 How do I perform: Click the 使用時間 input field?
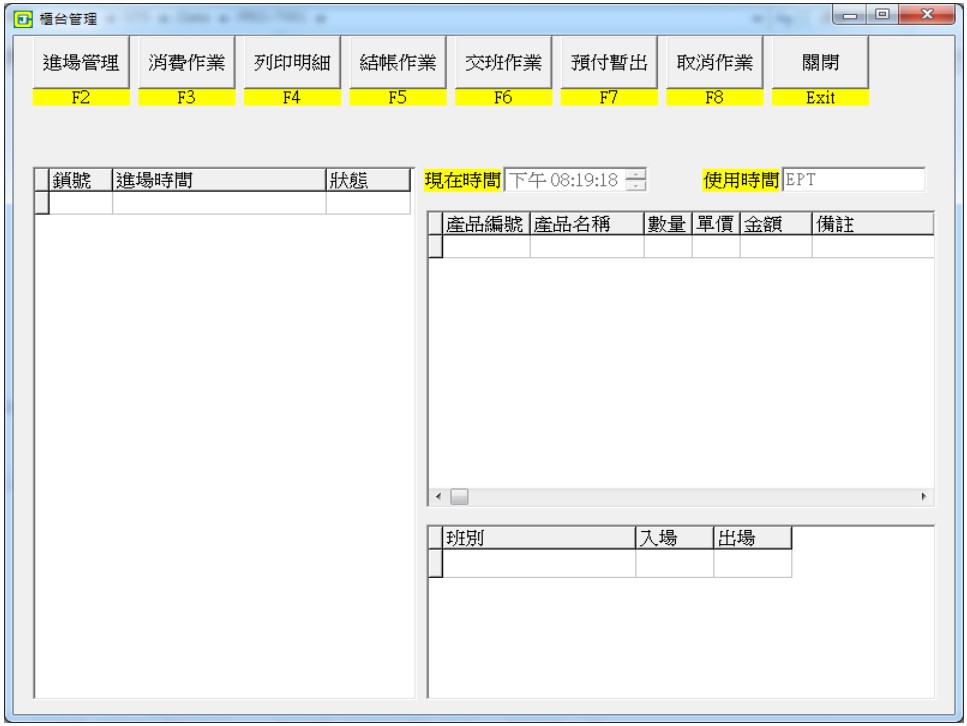pyautogui.click(x=854, y=180)
